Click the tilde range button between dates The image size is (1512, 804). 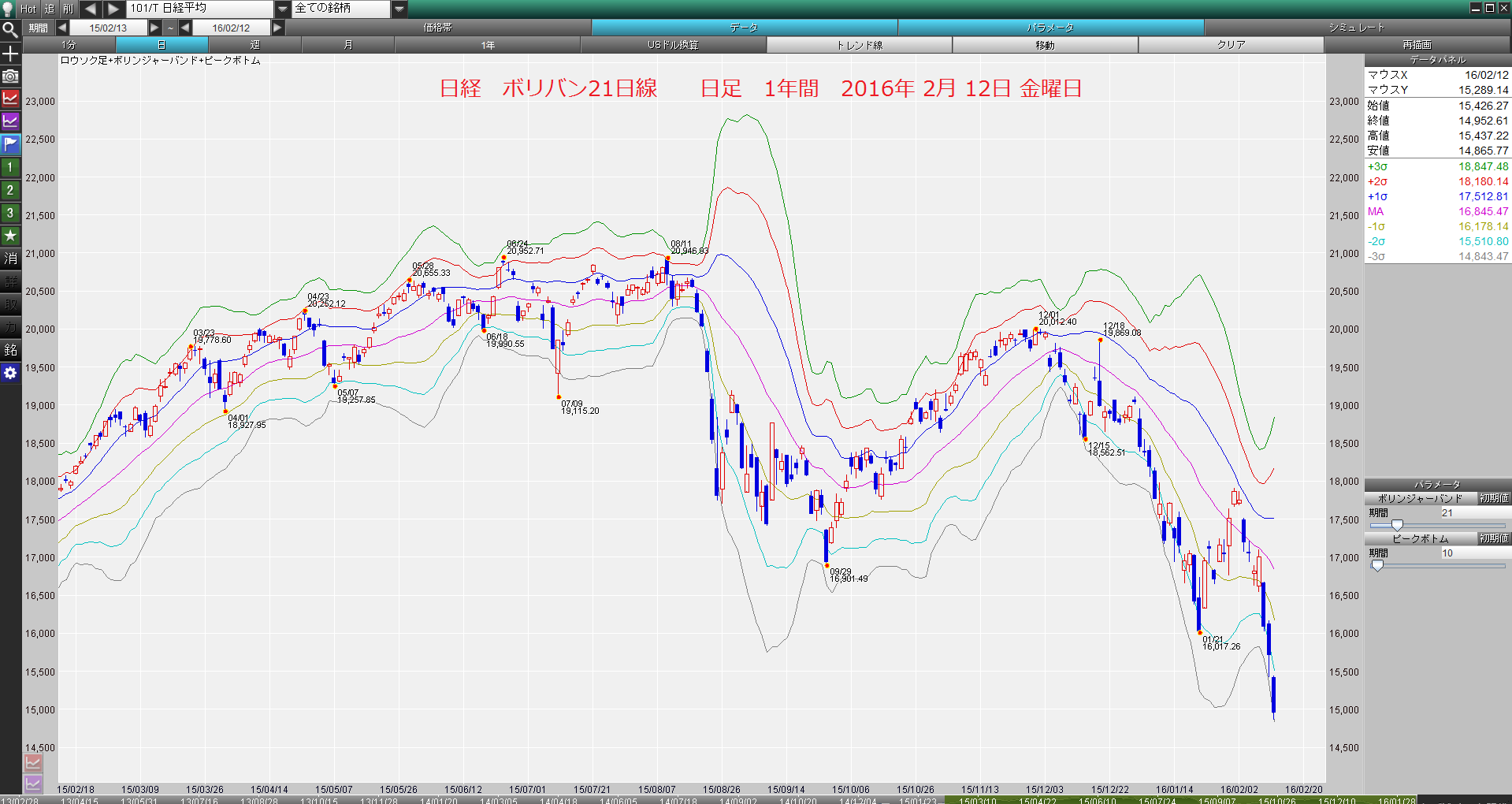coord(170,28)
